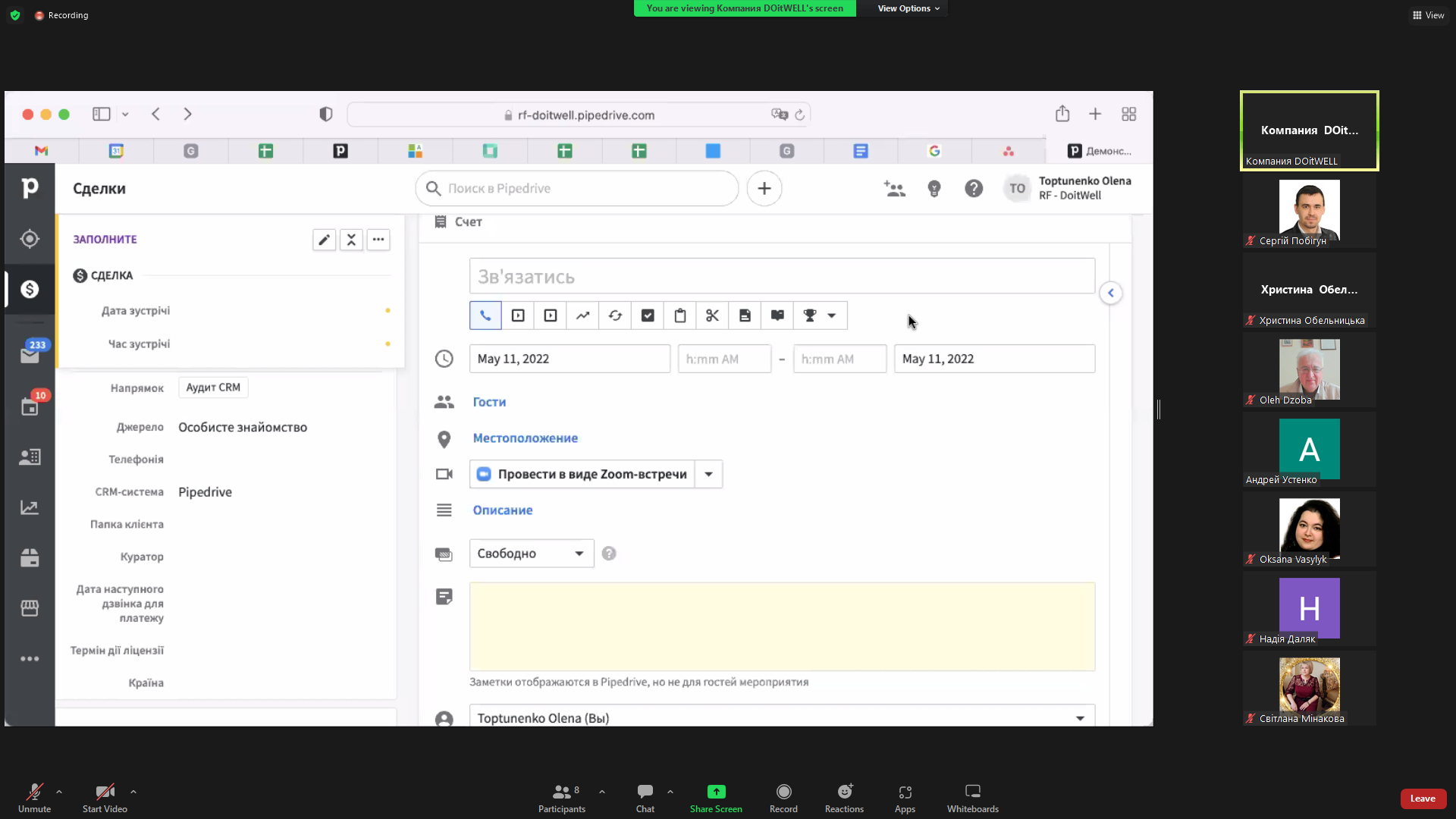
Task: Expand audio options caret next to Unmute
Action: point(59,792)
